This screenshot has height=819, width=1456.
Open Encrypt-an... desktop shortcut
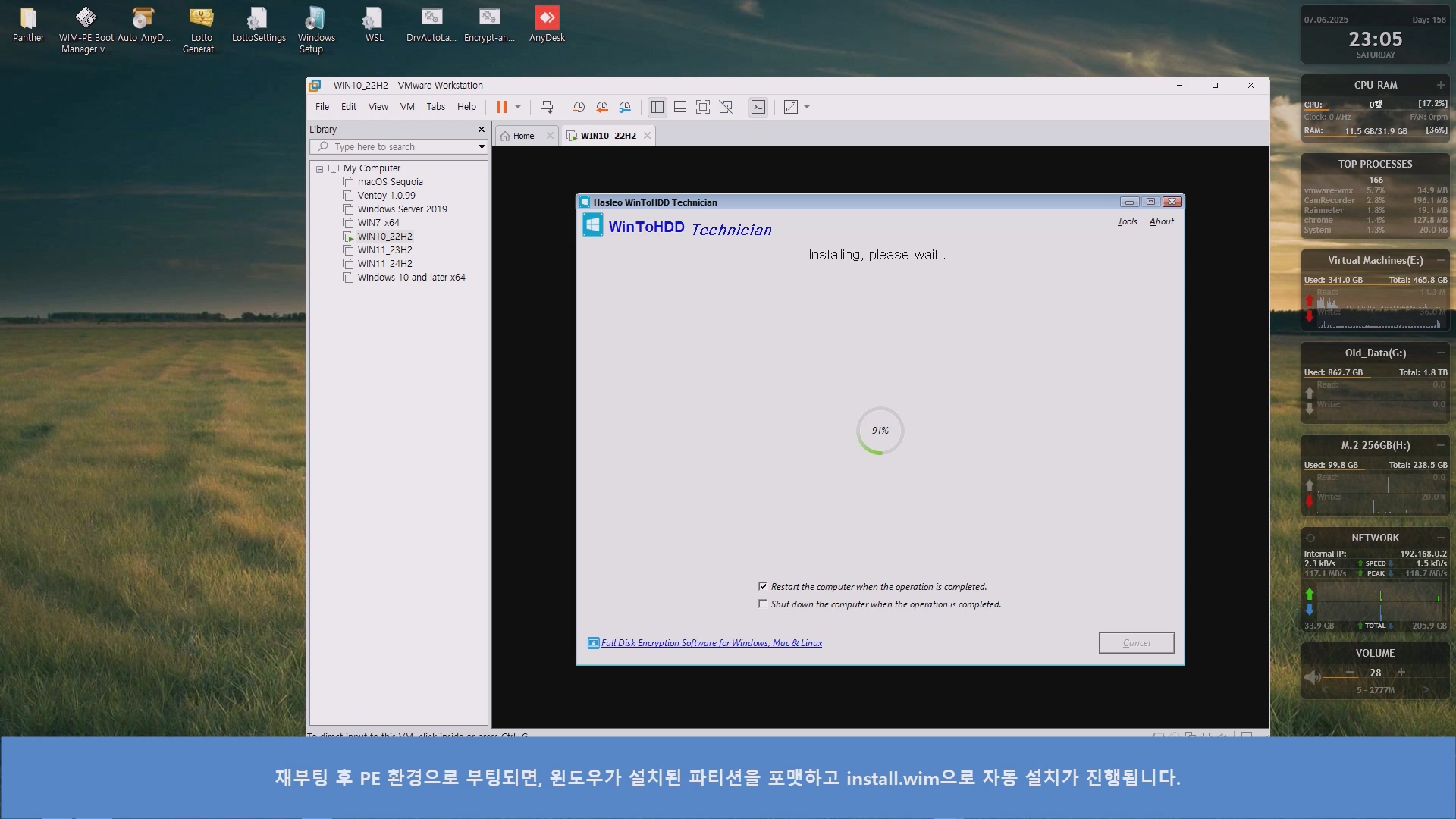(489, 25)
